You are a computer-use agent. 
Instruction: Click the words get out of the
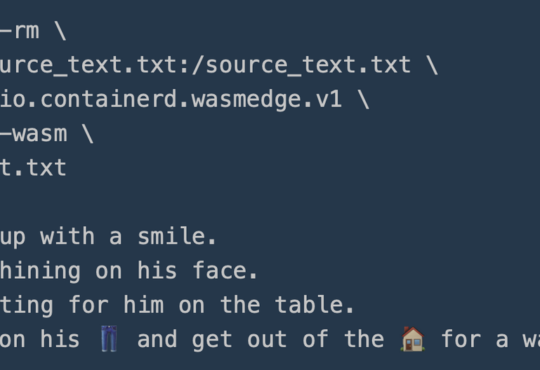pos(288,340)
